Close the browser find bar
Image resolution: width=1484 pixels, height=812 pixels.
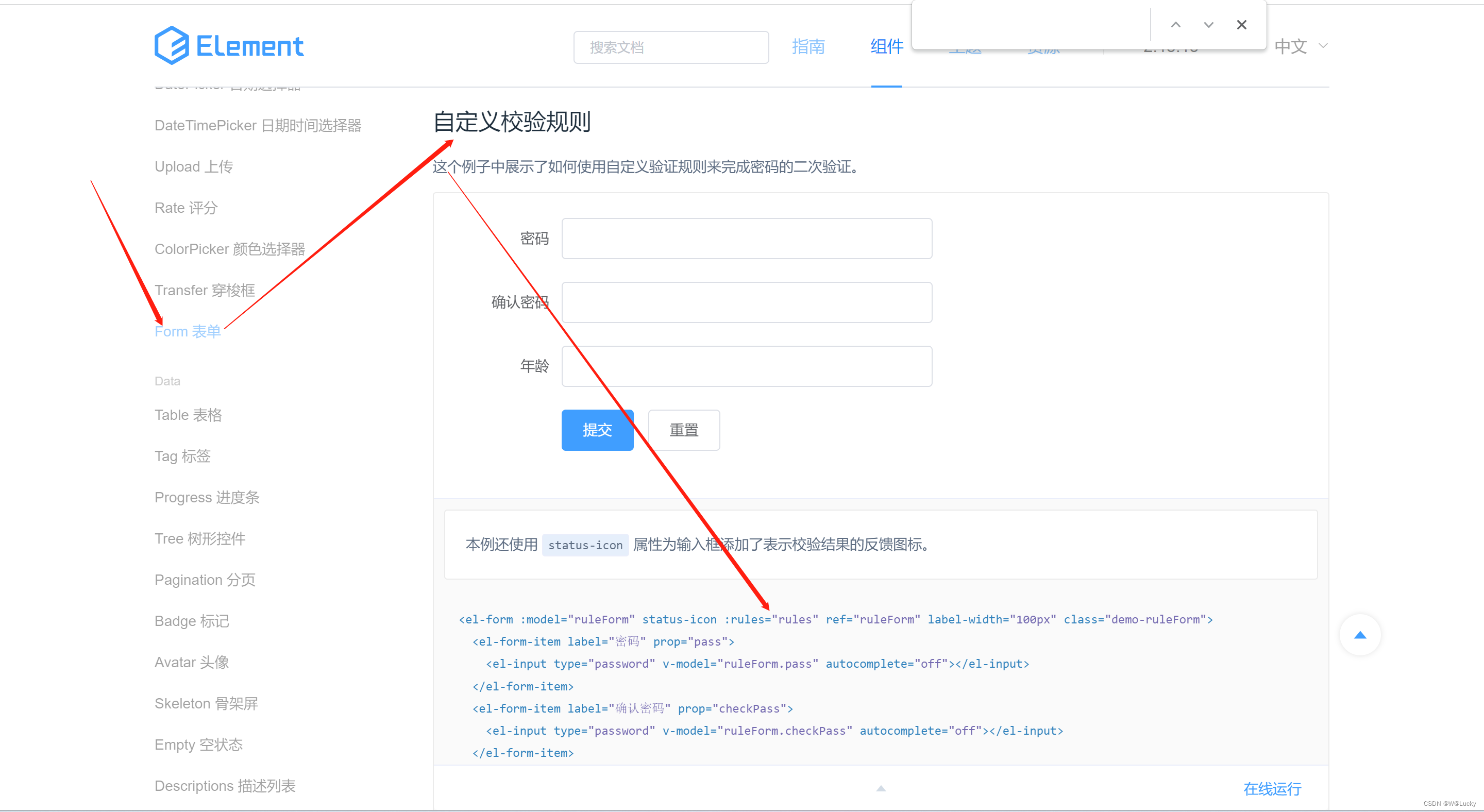point(1241,25)
